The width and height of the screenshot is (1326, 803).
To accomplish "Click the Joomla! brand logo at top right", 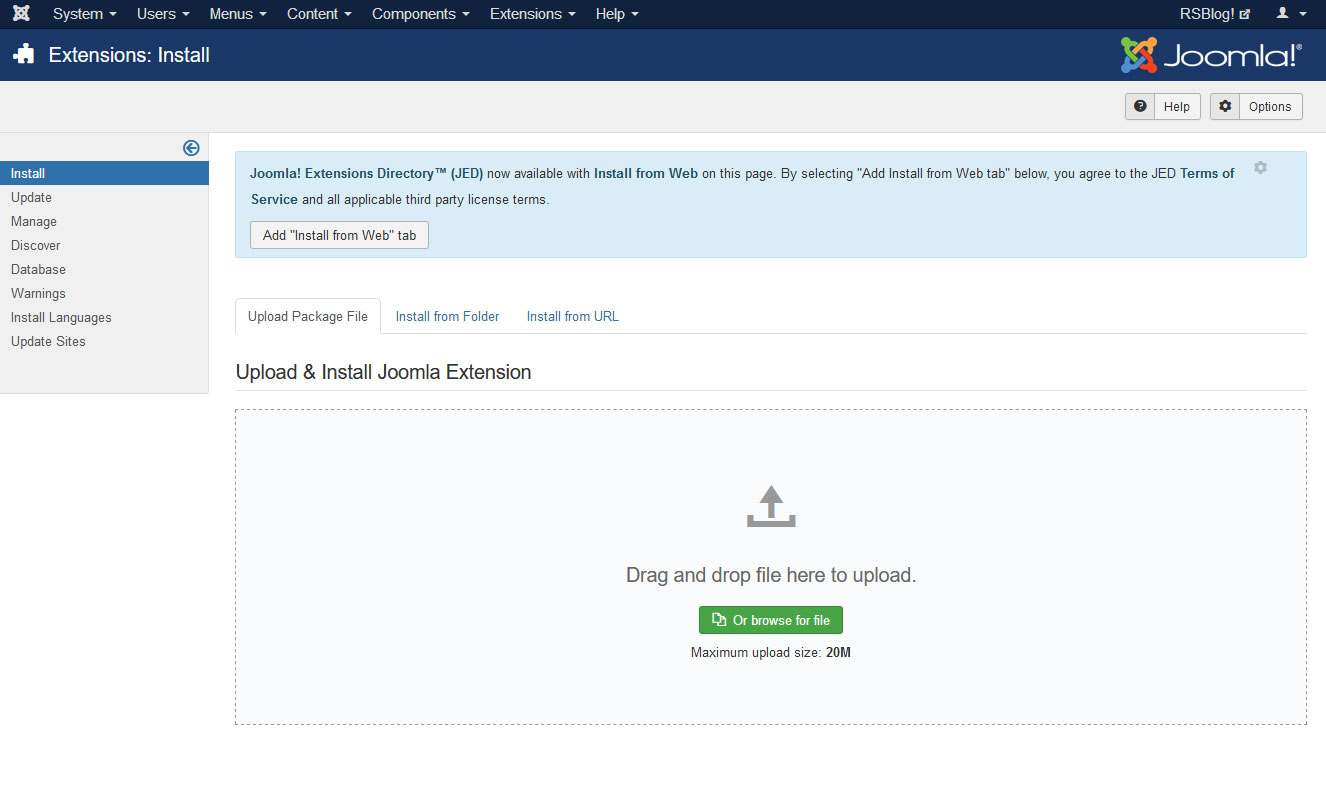I will [1211, 55].
